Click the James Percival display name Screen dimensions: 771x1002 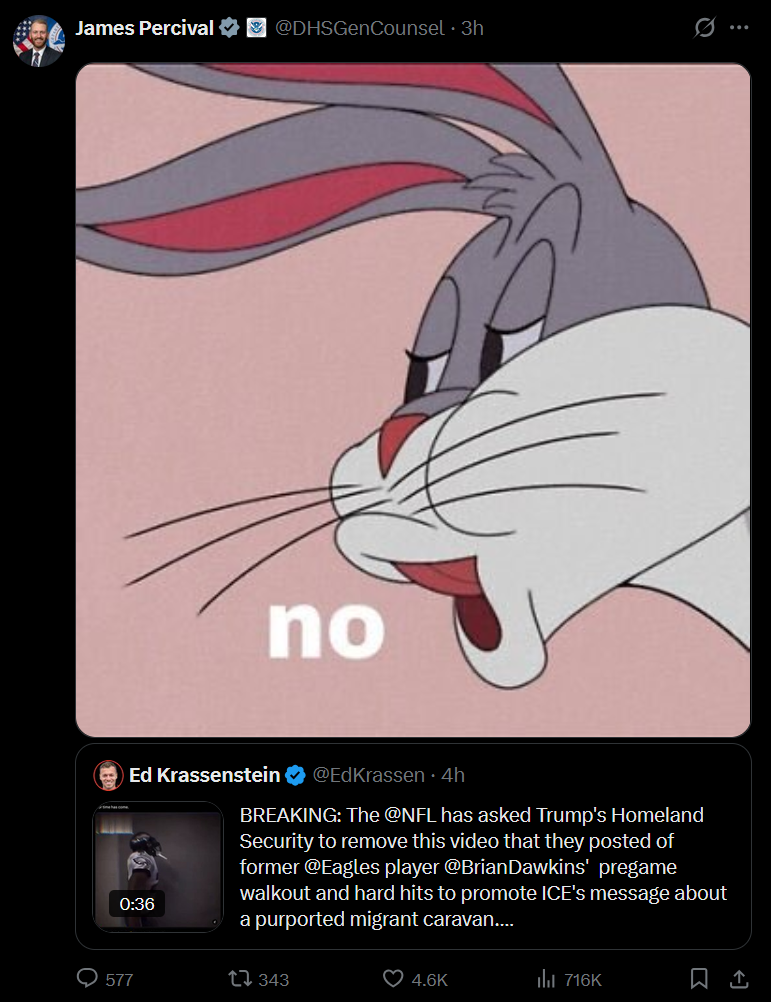(x=144, y=28)
